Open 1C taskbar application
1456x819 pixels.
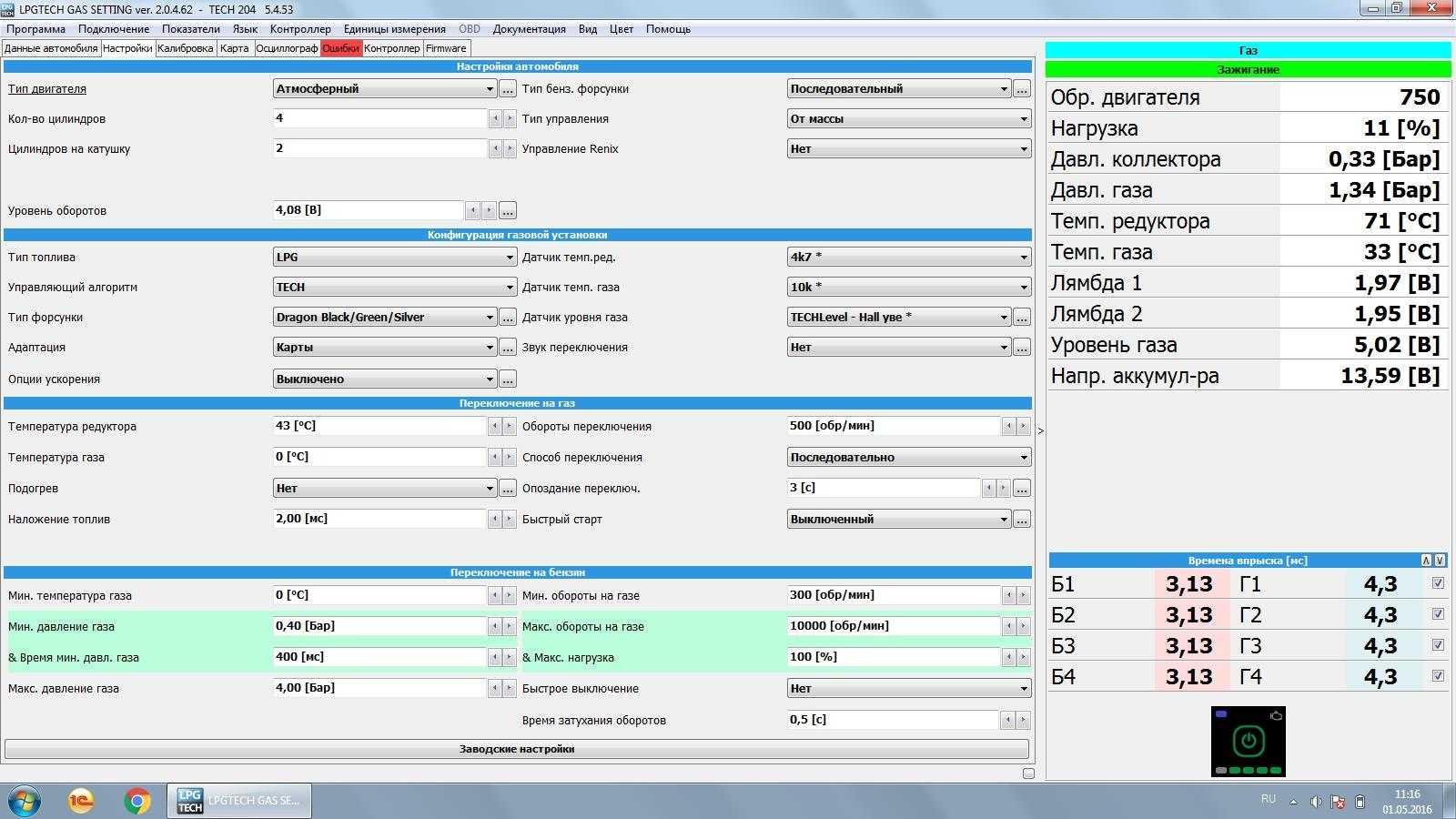81,801
